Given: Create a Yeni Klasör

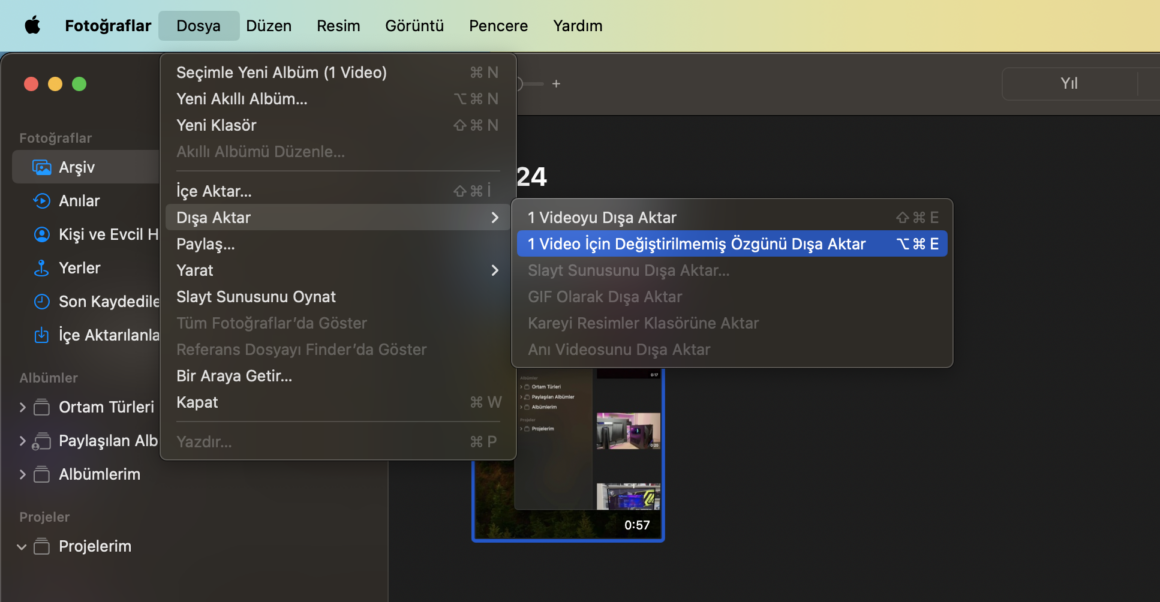Looking at the screenshot, I should [x=338, y=125].
